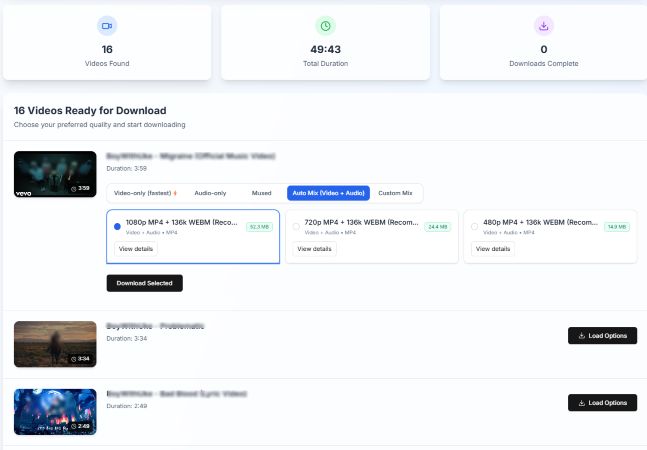Click the 52.3 MB size badge
The height and width of the screenshot is (450, 647).
point(260,227)
